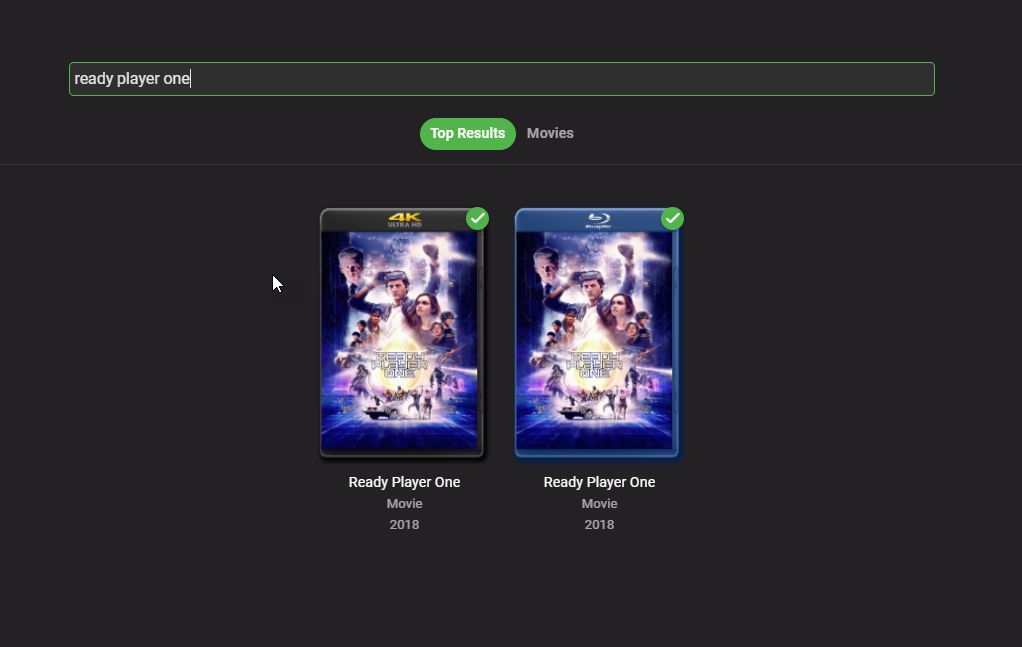1022x647 pixels.
Task: Click the 4K Ultra HD logo on the first cover
Action: pyautogui.click(x=405, y=220)
